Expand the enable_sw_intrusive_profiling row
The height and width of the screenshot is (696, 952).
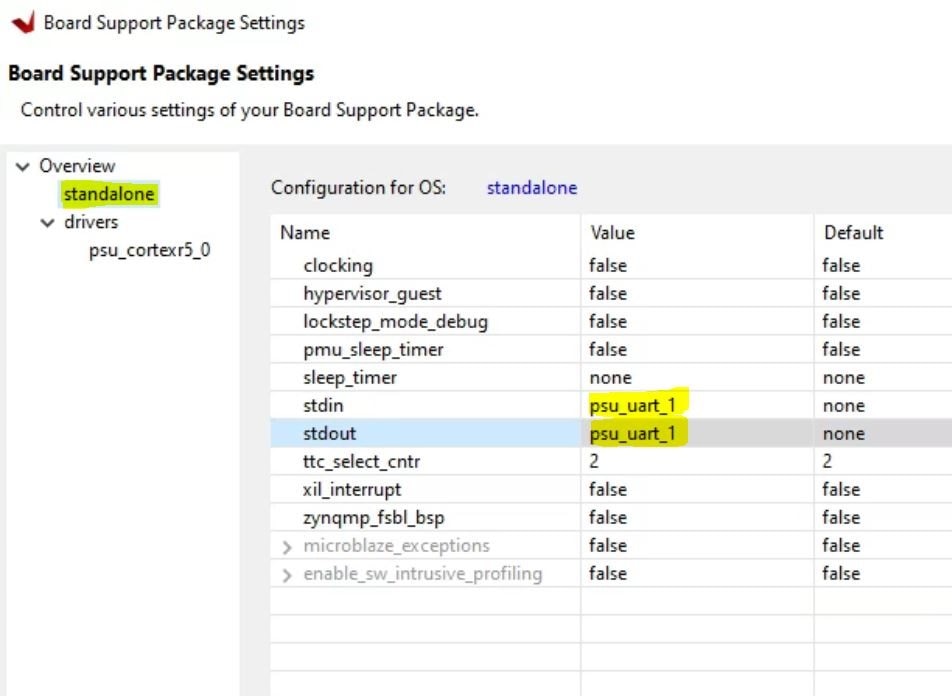(287, 574)
